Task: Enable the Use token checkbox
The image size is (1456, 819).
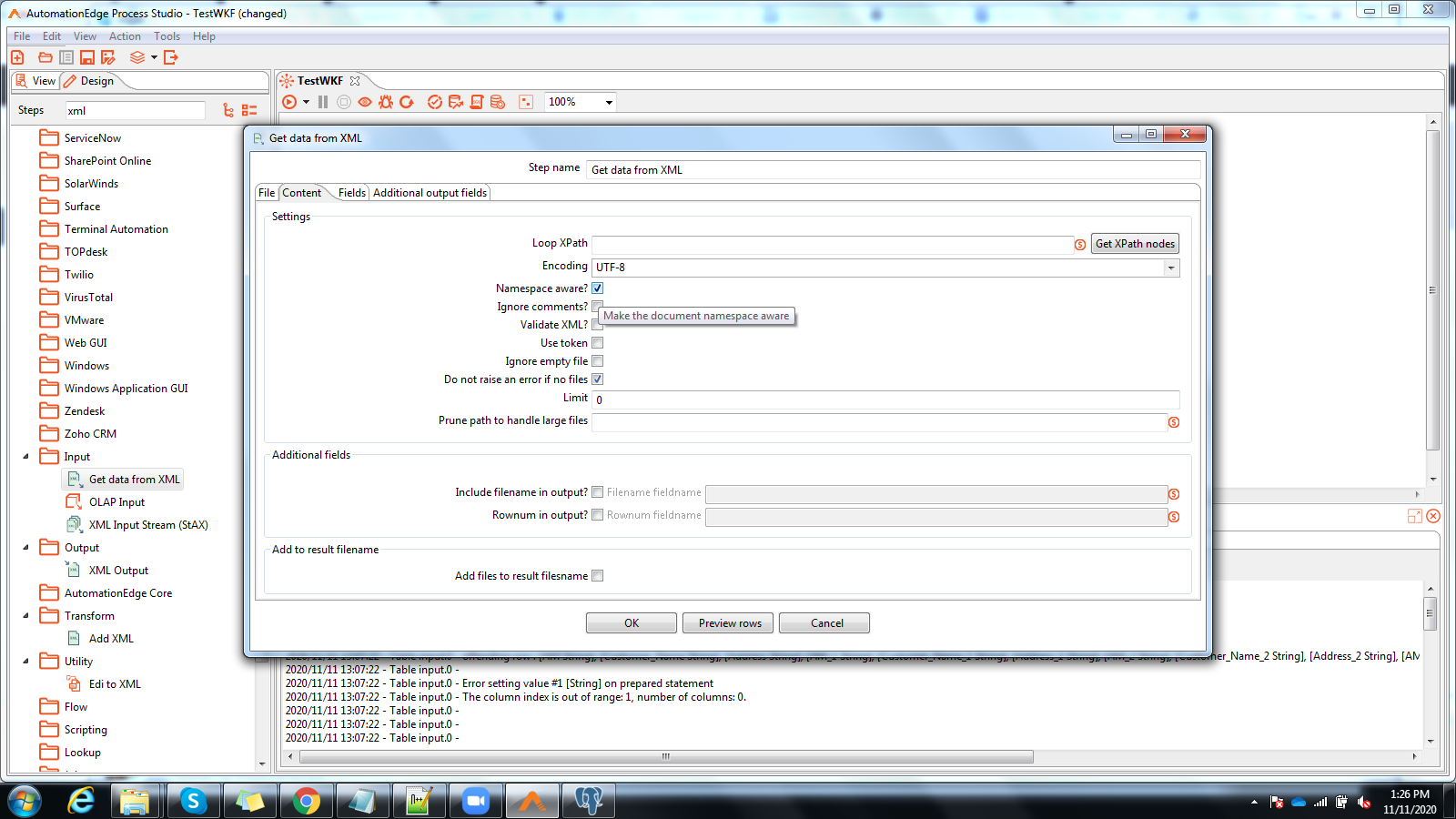Action: [598, 343]
